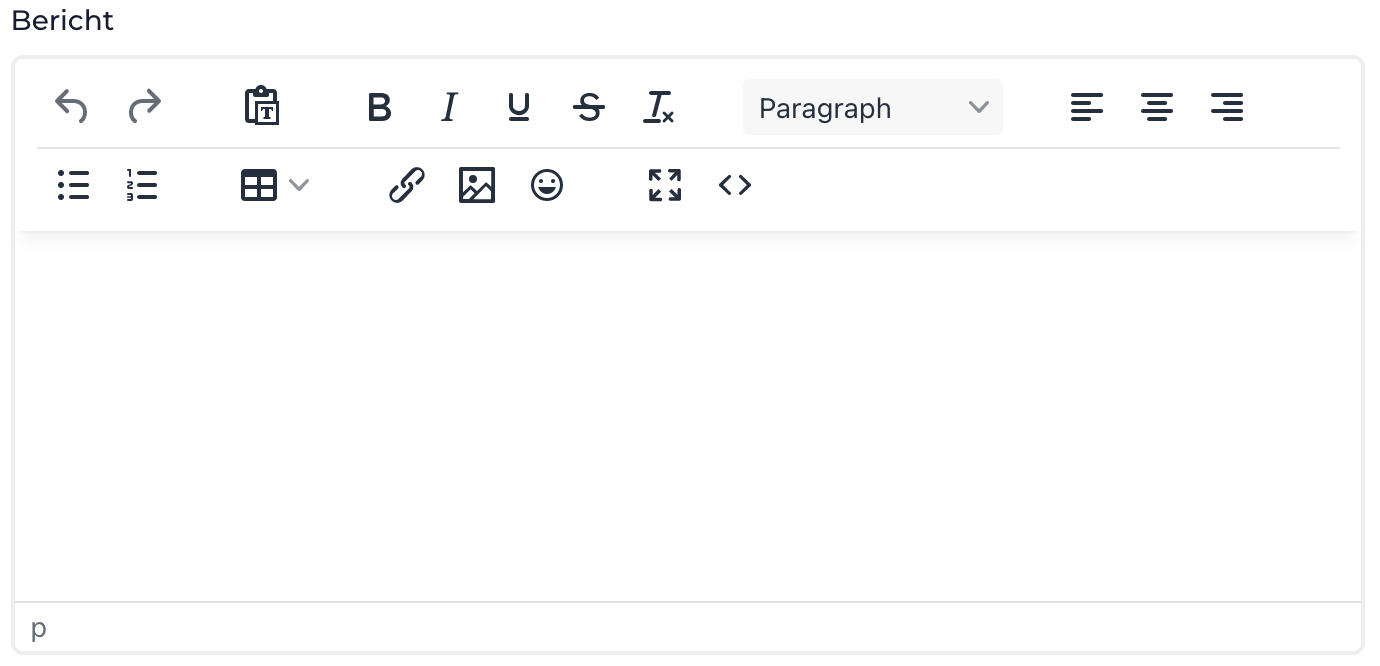1380x666 pixels.
Task: Open the Paragraph format dropdown
Action: point(873,107)
